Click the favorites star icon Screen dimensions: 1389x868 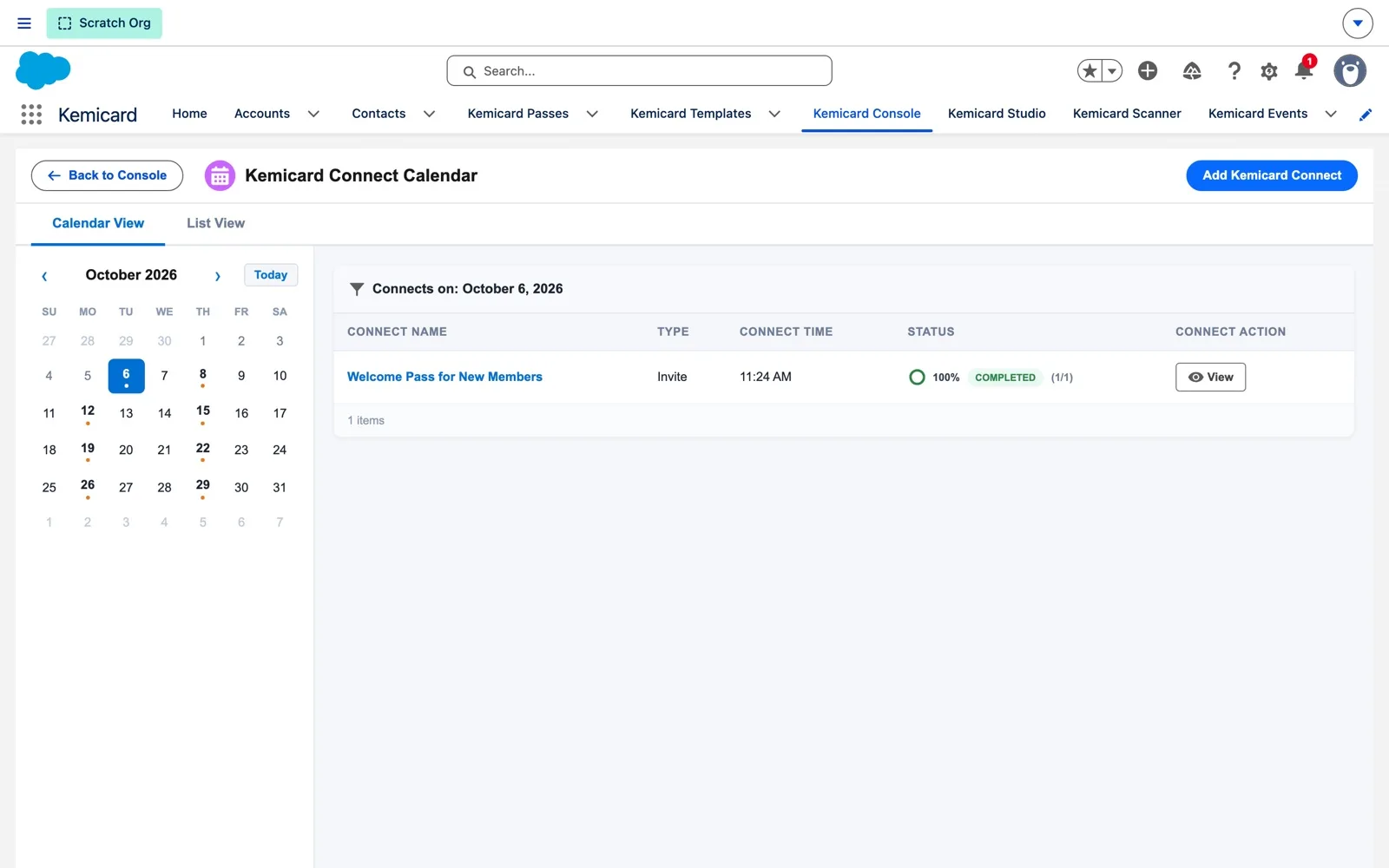[1090, 71]
